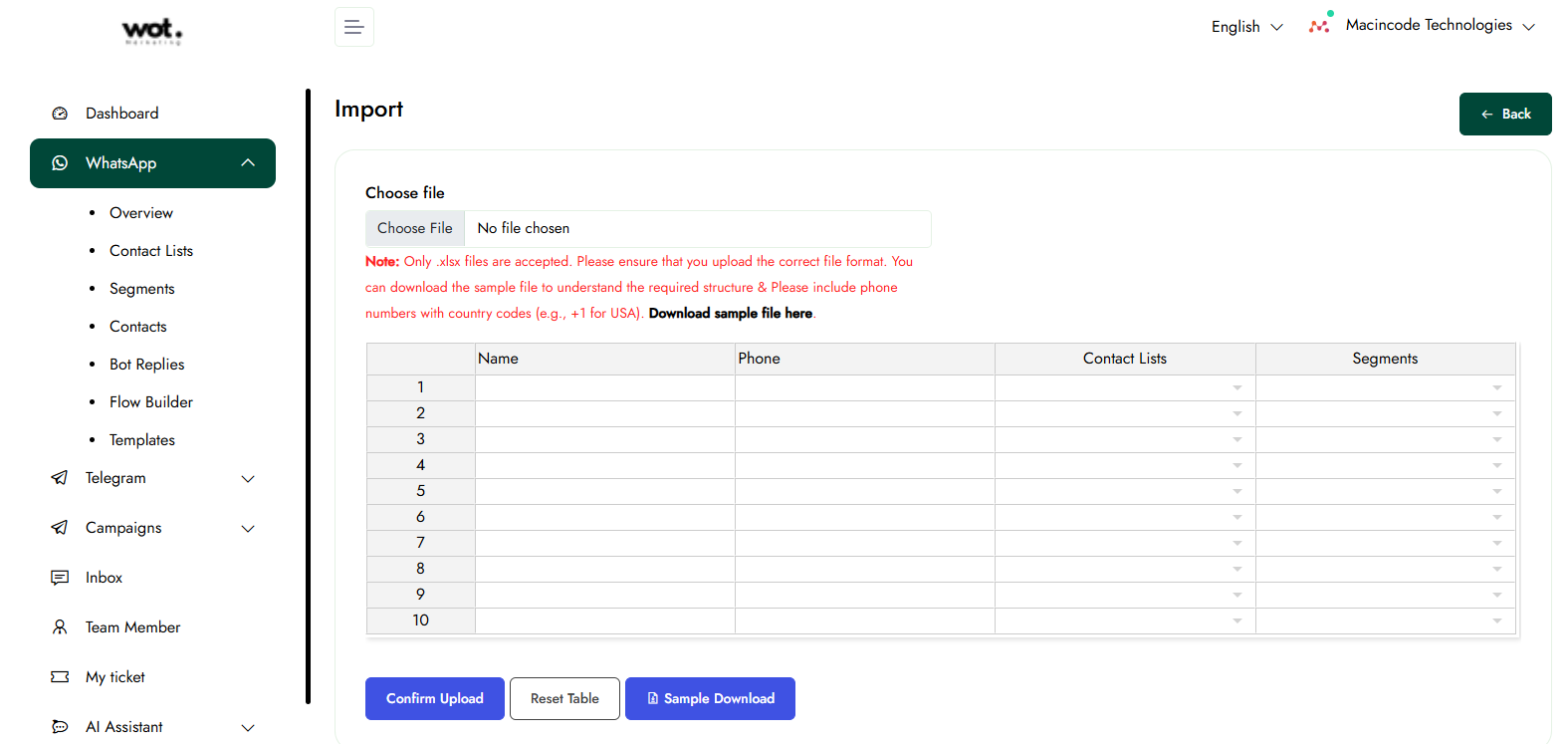The image size is (1568, 744).
Task: Click the Download sample file here link
Action: [731, 313]
